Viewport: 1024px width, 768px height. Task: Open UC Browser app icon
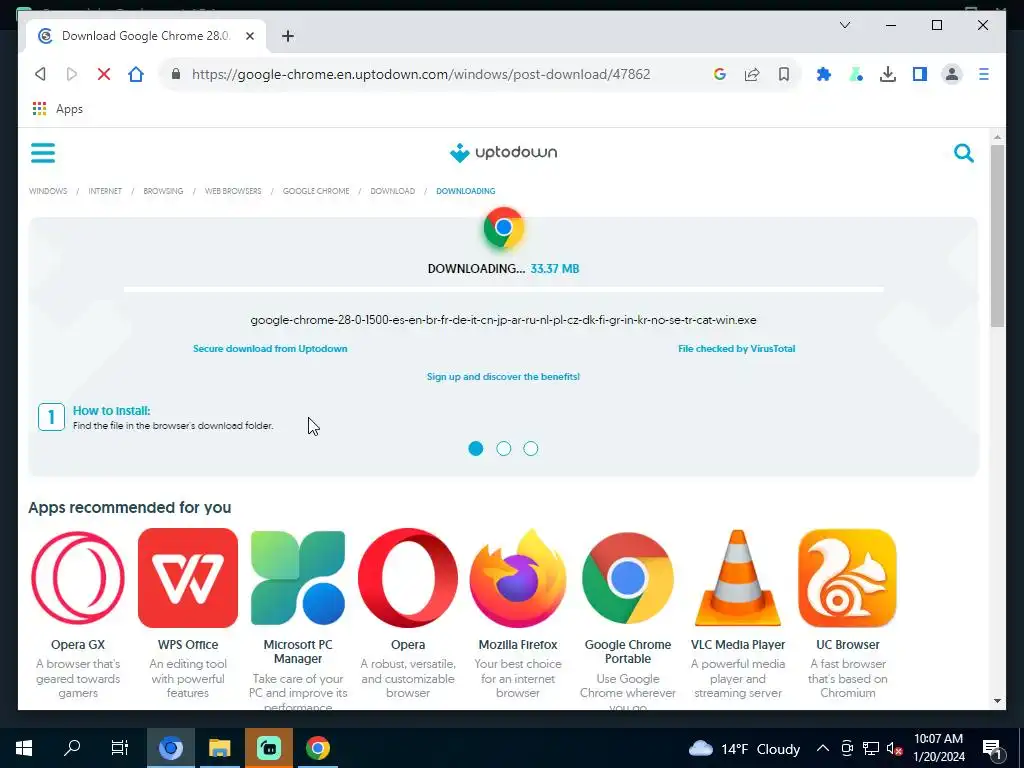(848, 578)
